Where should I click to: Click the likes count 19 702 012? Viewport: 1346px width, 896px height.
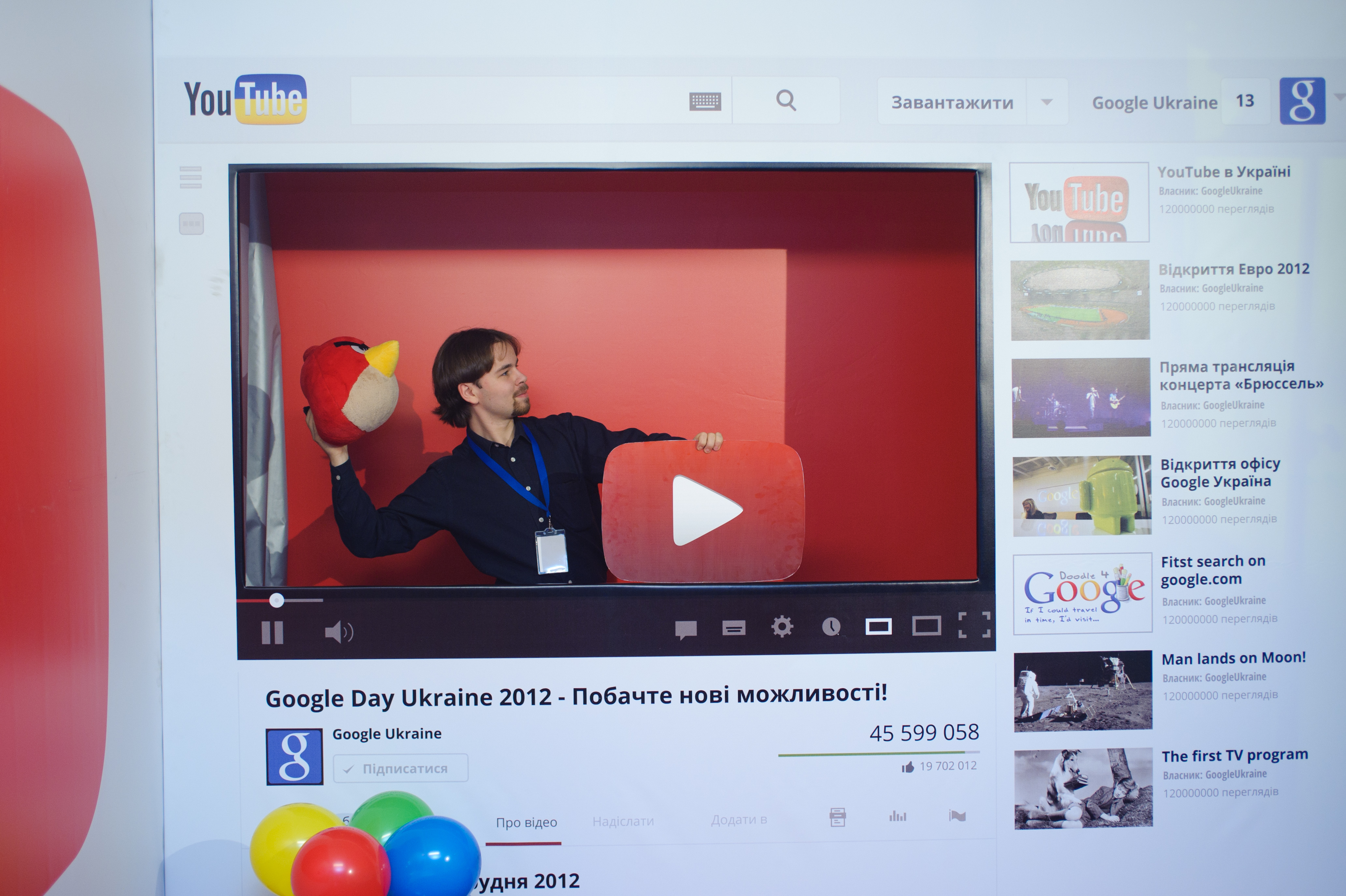pos(948,766)
